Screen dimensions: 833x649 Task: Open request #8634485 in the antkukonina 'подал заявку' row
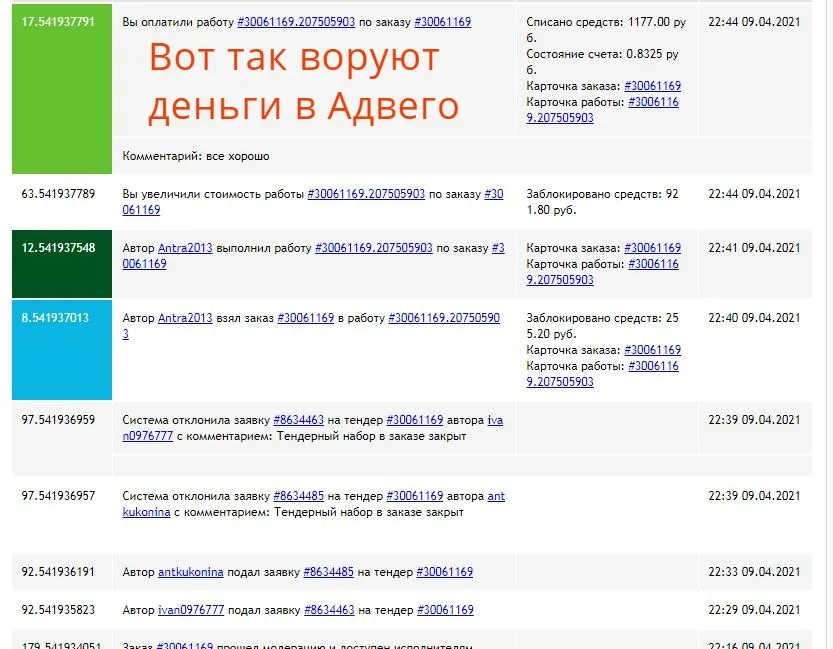328,572
